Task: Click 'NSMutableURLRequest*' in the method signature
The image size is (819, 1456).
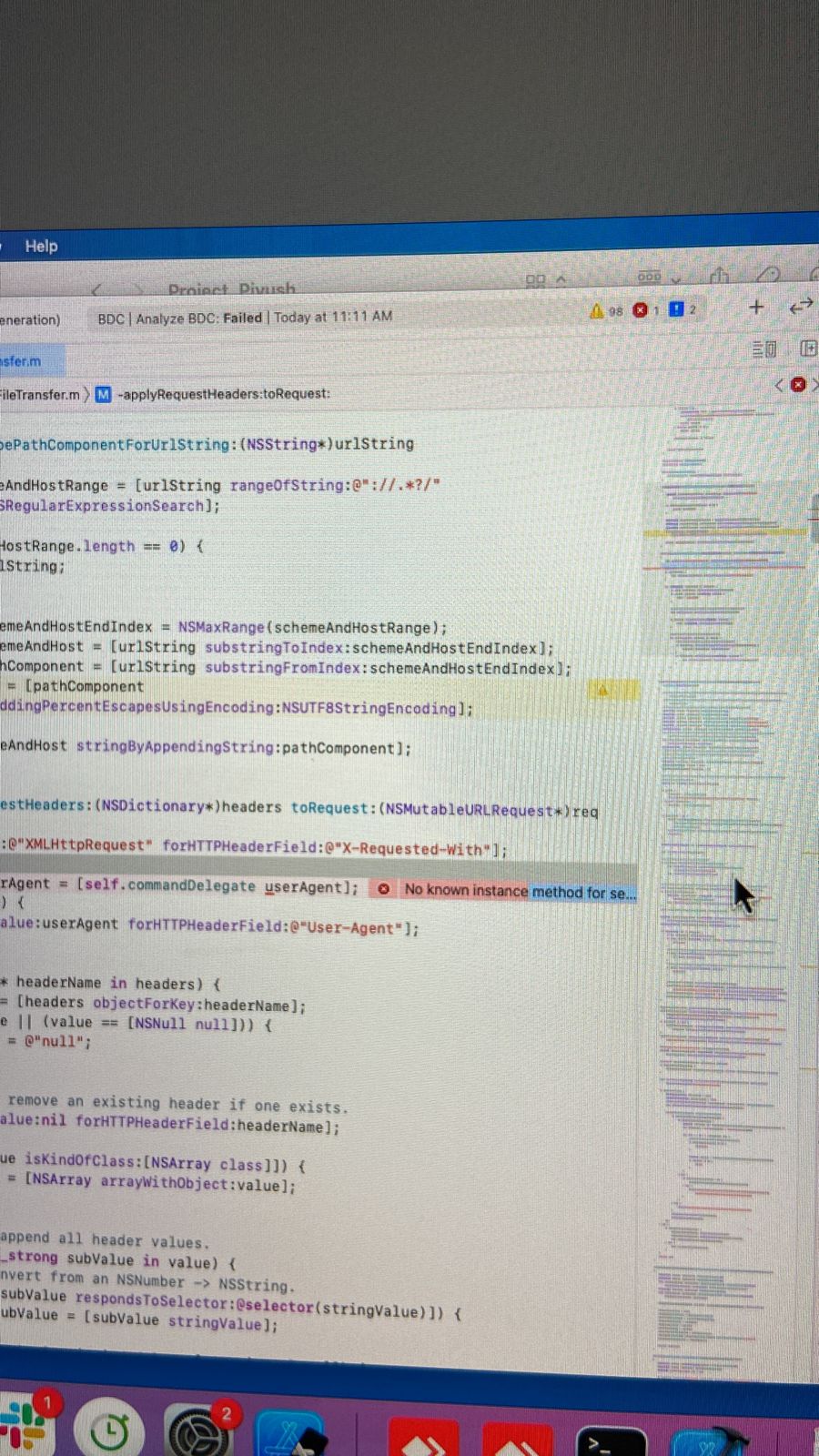Action: click(475, 810)
